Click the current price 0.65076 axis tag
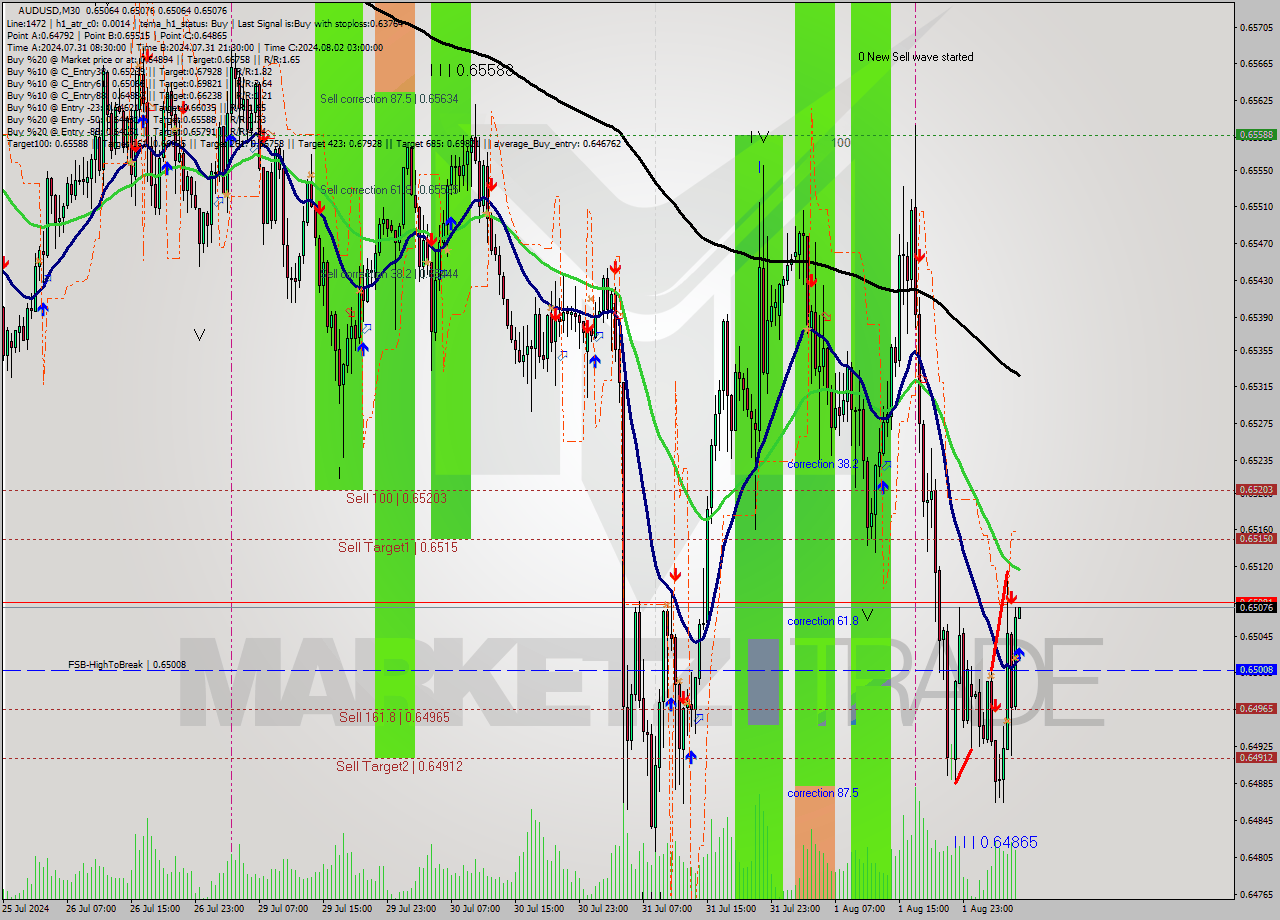This screenshot has width=1280, height=920. click(1256, 607)
